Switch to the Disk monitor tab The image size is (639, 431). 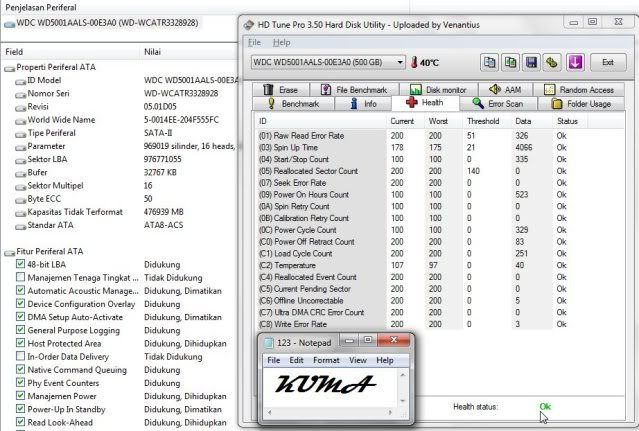point(438,90)
